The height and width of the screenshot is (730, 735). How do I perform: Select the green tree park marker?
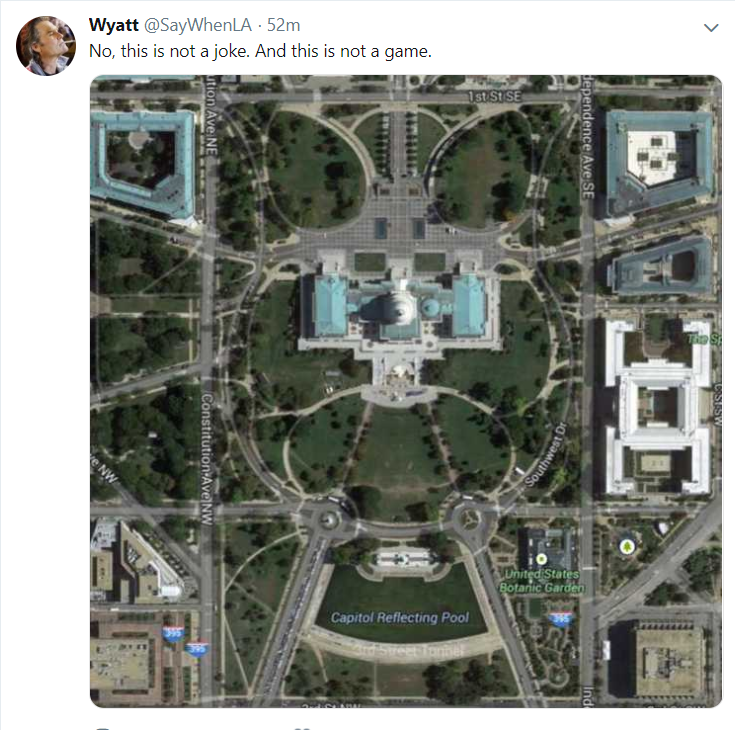pyautogui.click(x=628, y=546)
